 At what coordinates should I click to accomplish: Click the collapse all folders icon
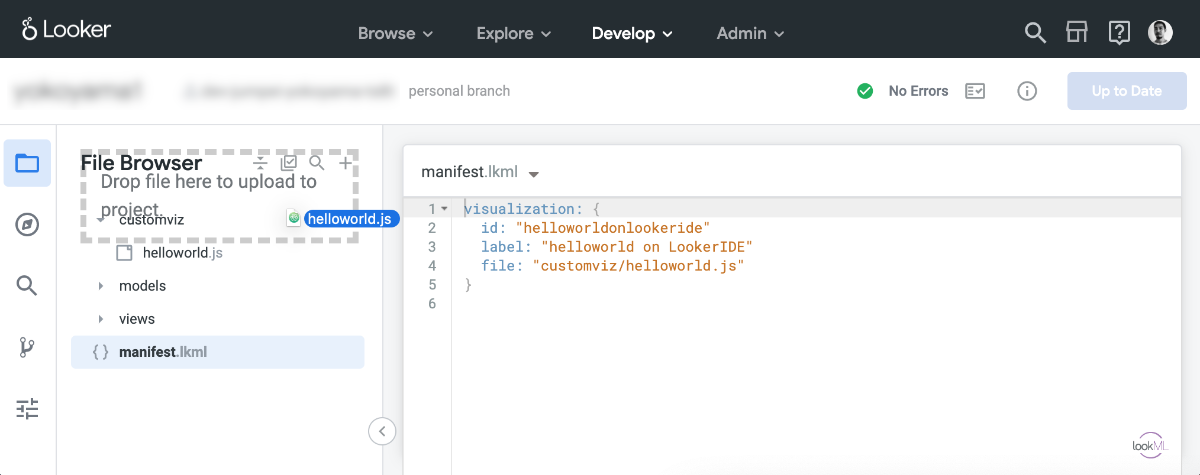(260, 162)
